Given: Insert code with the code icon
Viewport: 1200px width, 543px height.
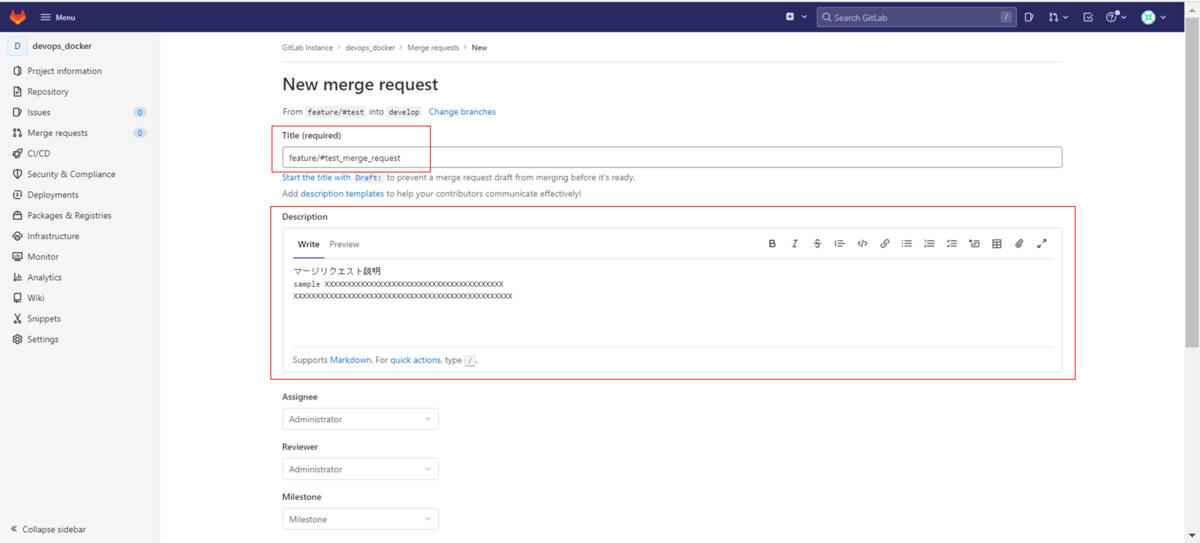Looking at the screenshot, I should 862,244.
